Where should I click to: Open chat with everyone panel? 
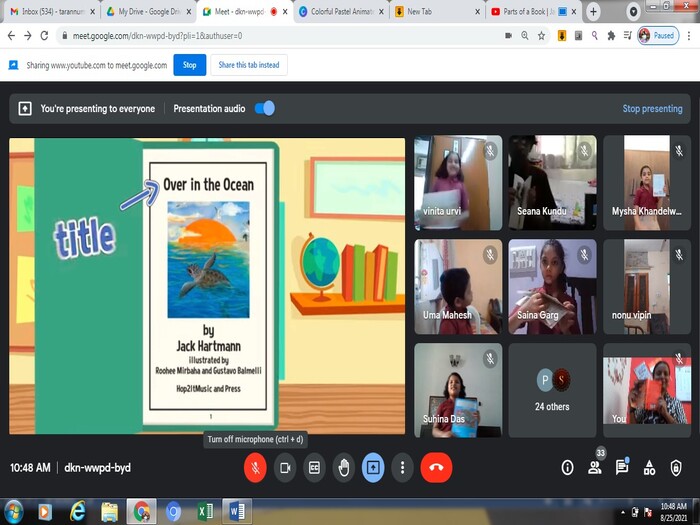[x=622, y=467]
